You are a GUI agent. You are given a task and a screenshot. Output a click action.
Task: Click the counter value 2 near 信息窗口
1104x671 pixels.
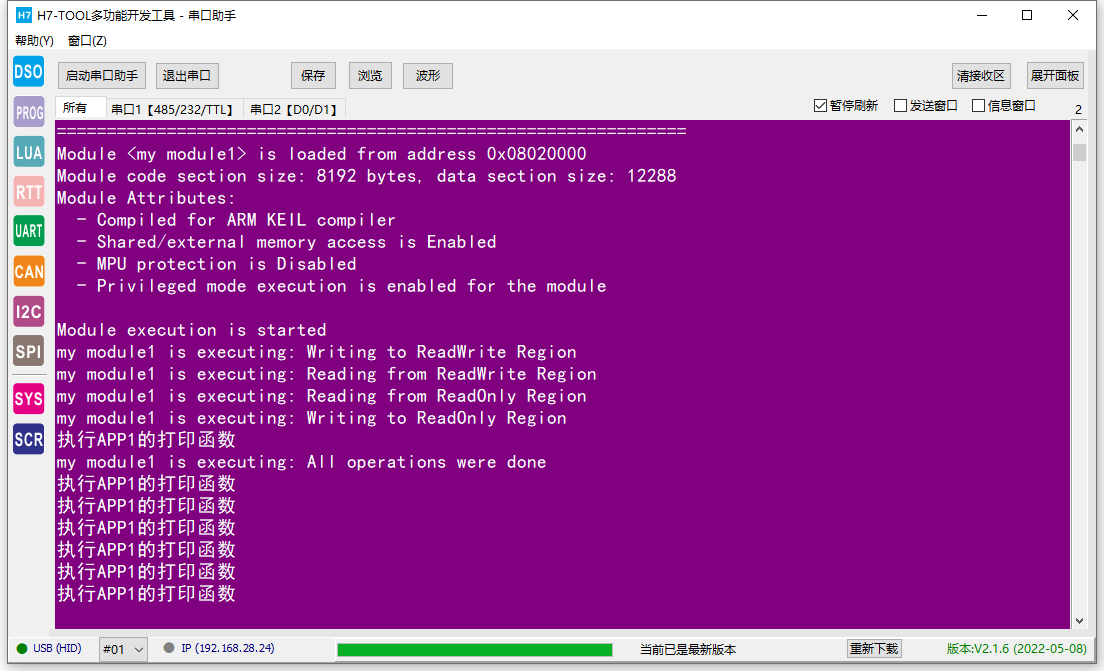[1078, 109]
